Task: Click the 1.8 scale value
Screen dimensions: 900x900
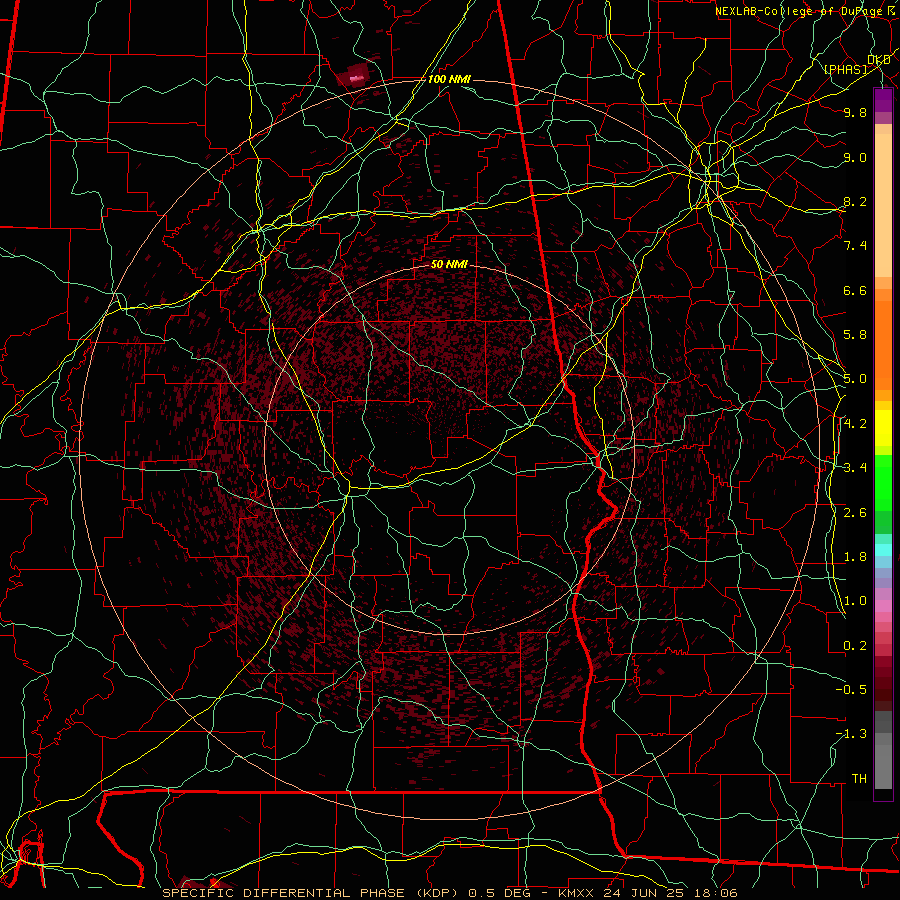Action: (x=855, y=557)
